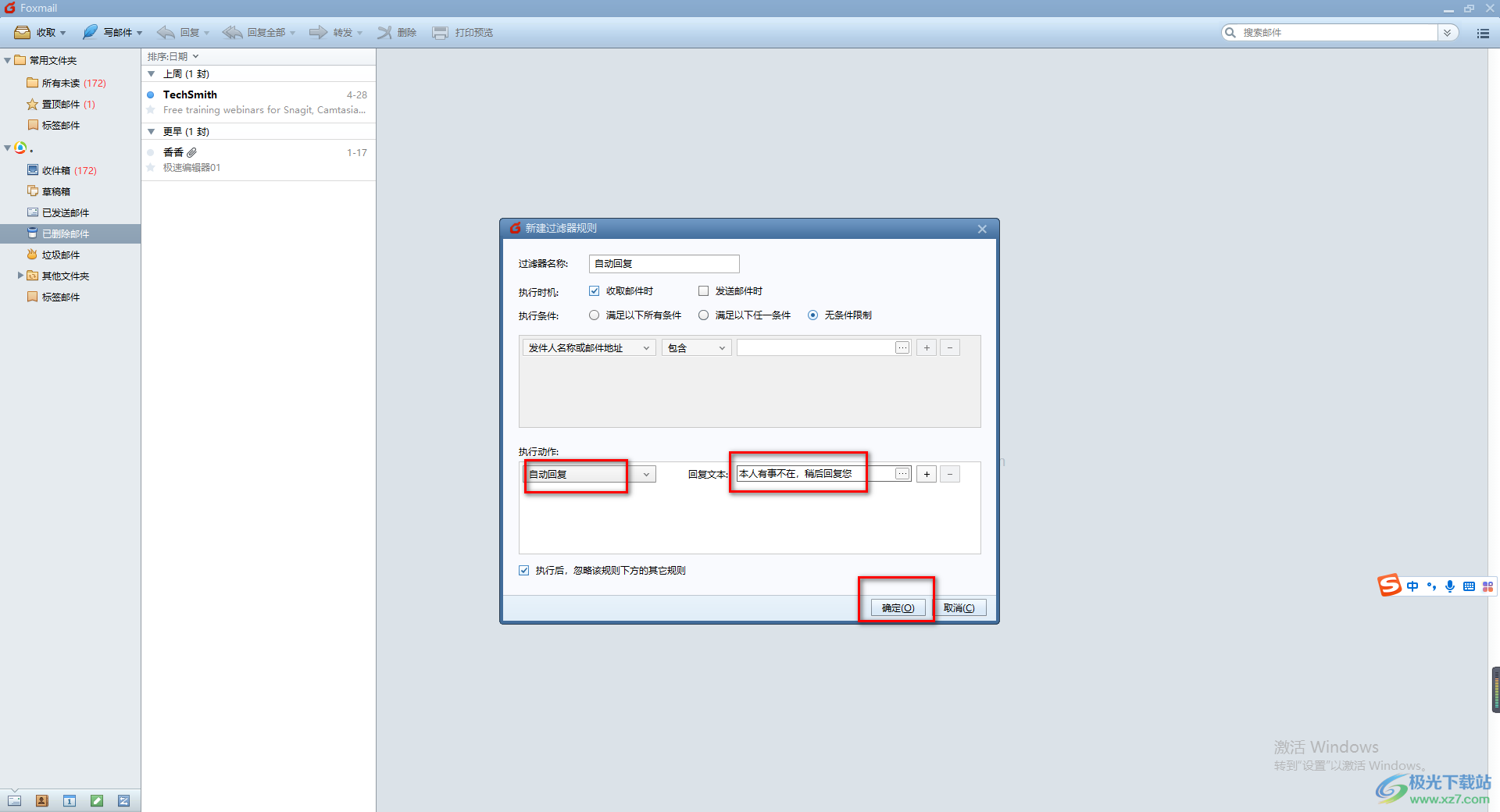Screen dimensions: 1500x812
Task: Click the 过滤器名称 input field
Action: pos(664,264)
